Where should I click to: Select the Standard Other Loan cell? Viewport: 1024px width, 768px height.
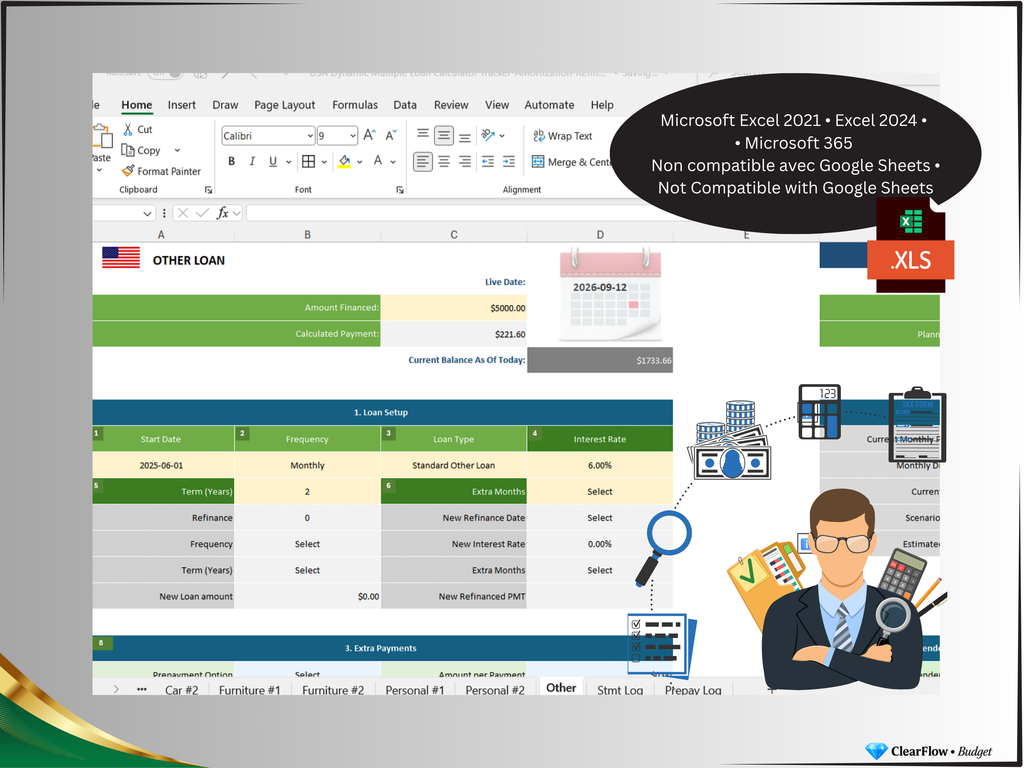pos(454,465)
